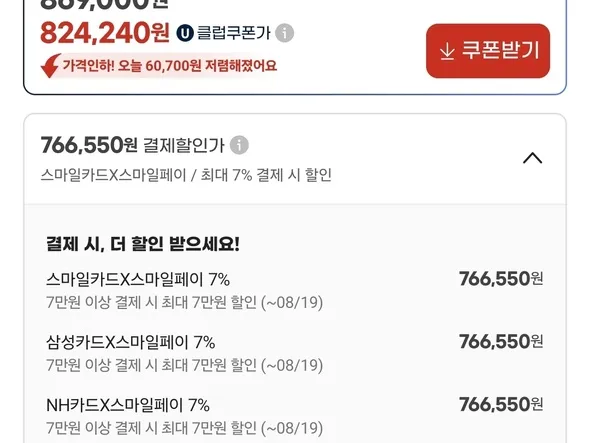The height and width of the screenshot is (443, 590).
Task: Collapse the 결제할인가 section with the chevron
Action: click(x=532, y=158)
